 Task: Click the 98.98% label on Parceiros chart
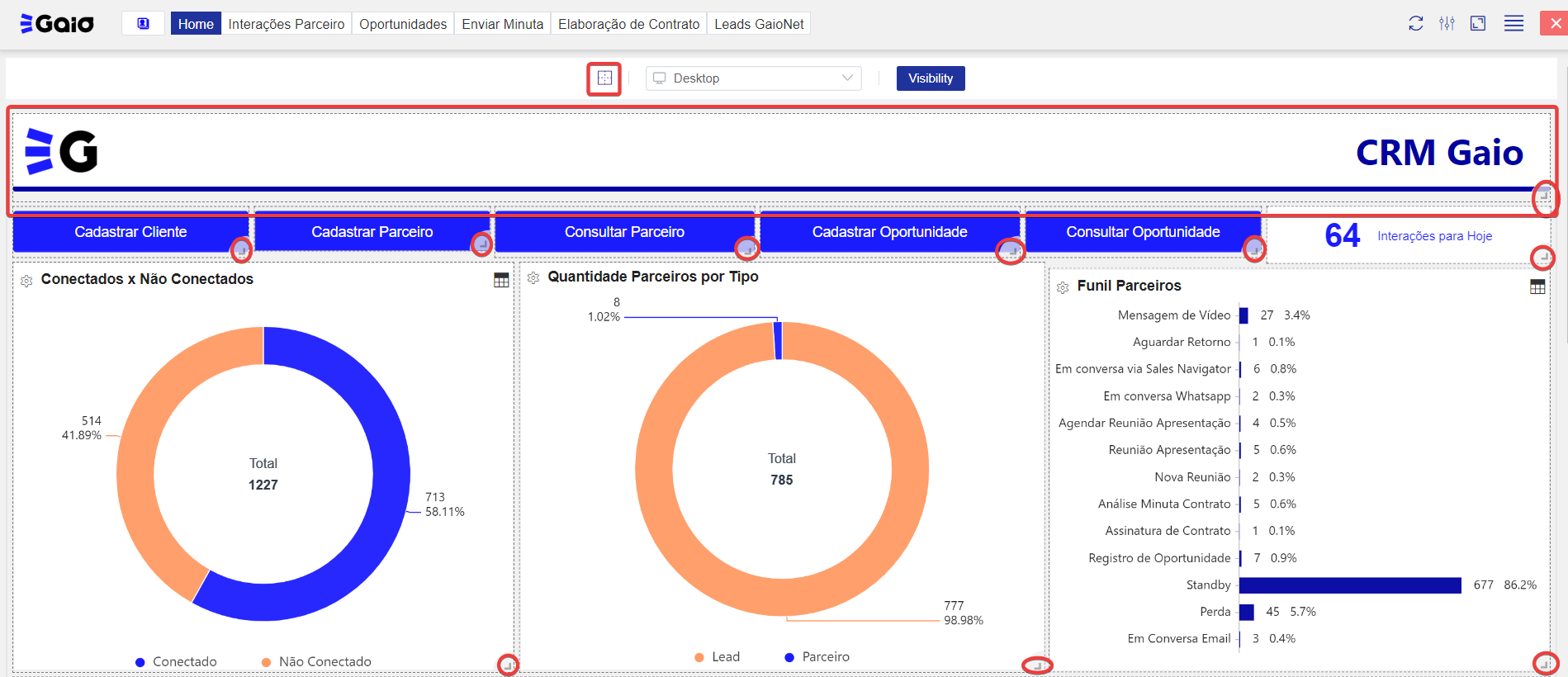click(964, 620)
